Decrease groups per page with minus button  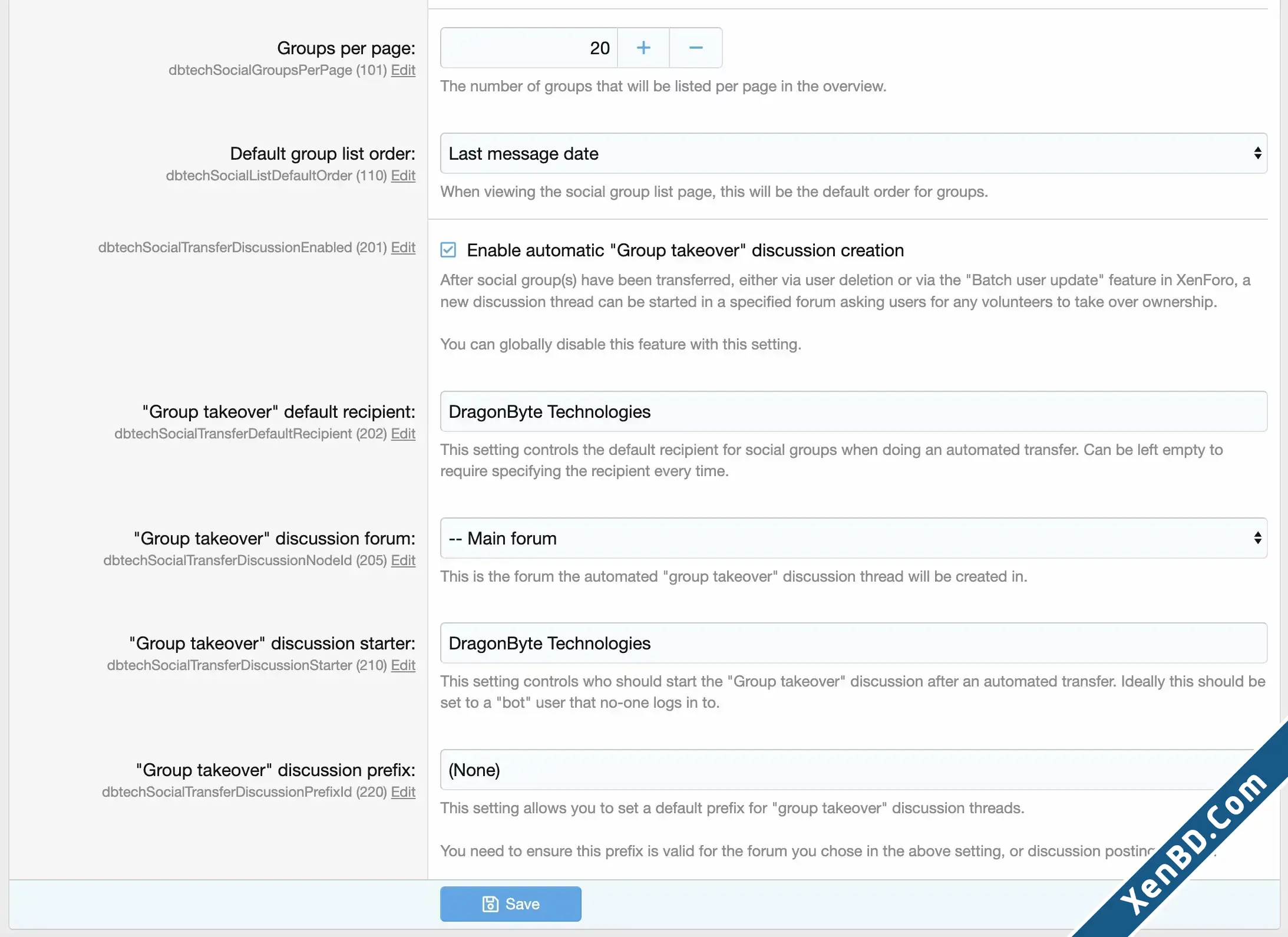(696, 48)
